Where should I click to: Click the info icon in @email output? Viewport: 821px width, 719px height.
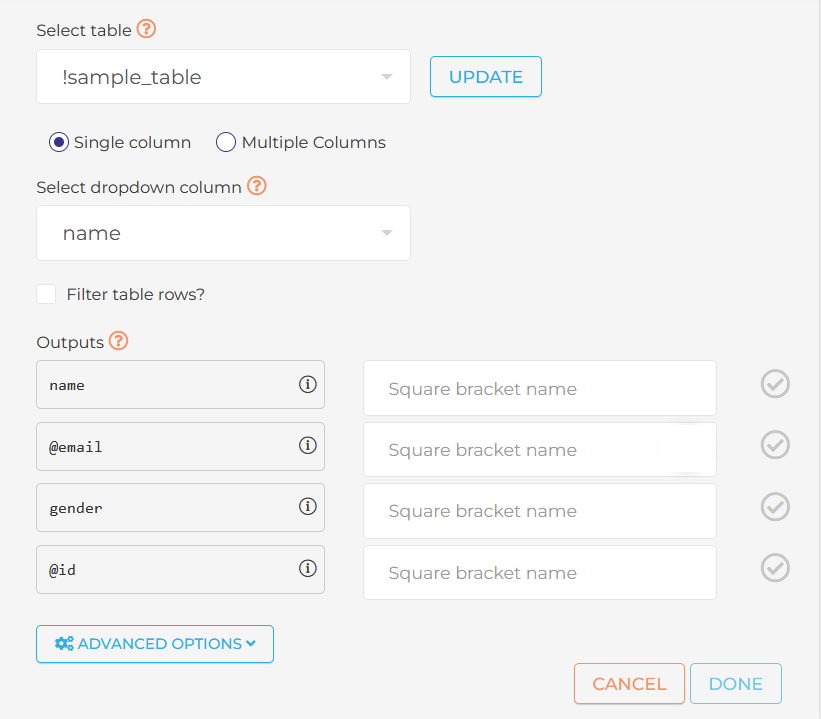click(308, 446)
